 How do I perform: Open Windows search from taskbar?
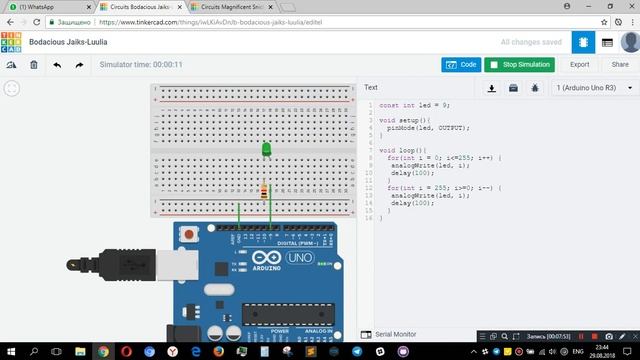coord(34,351)
